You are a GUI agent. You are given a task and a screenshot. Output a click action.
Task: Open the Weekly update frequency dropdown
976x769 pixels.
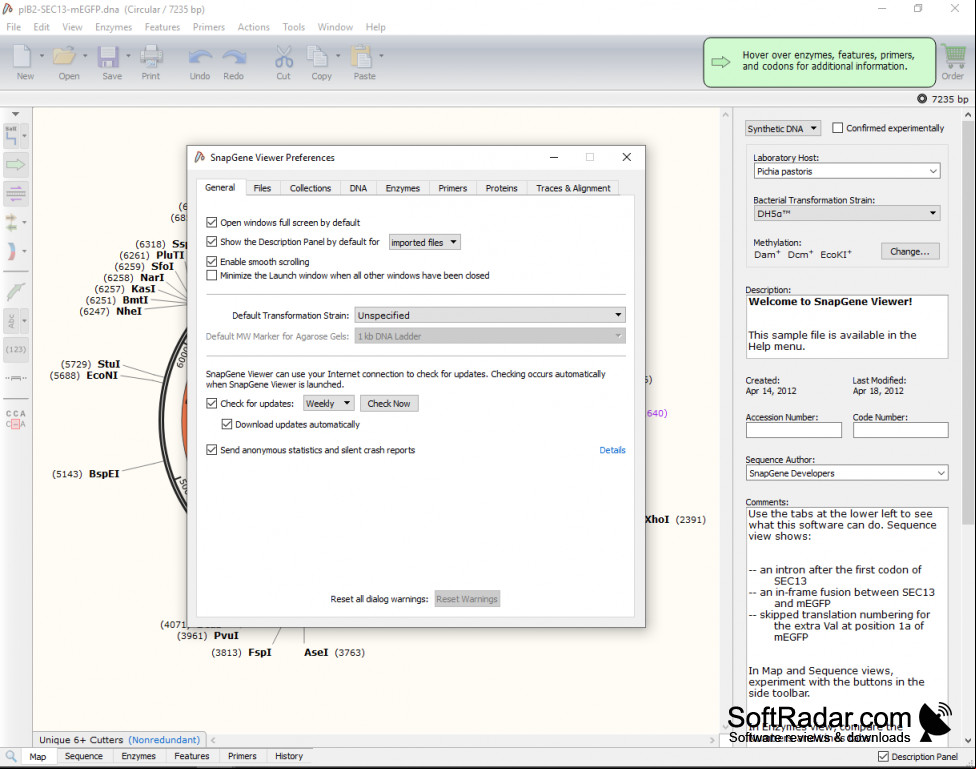(329, 403)
